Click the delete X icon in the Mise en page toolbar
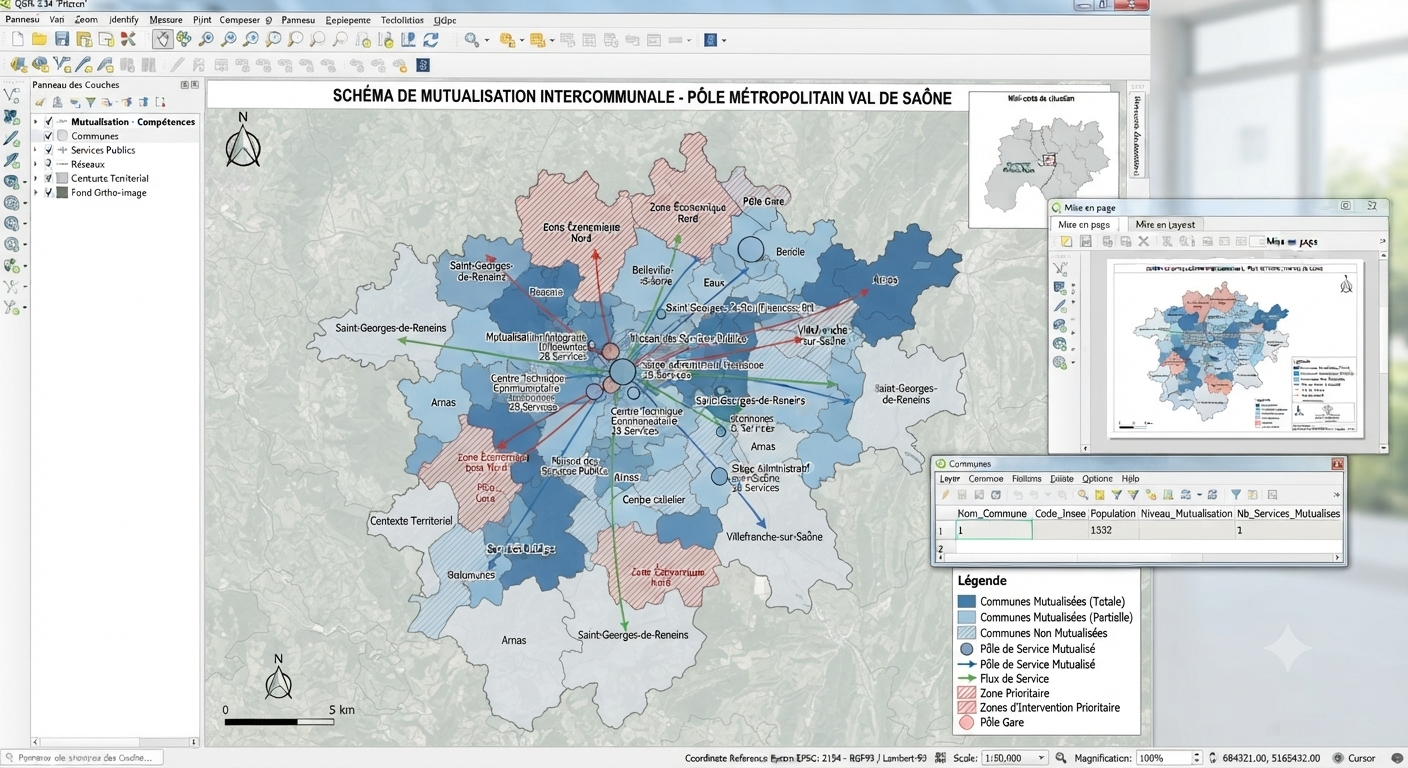 [x=1144, y=241]
